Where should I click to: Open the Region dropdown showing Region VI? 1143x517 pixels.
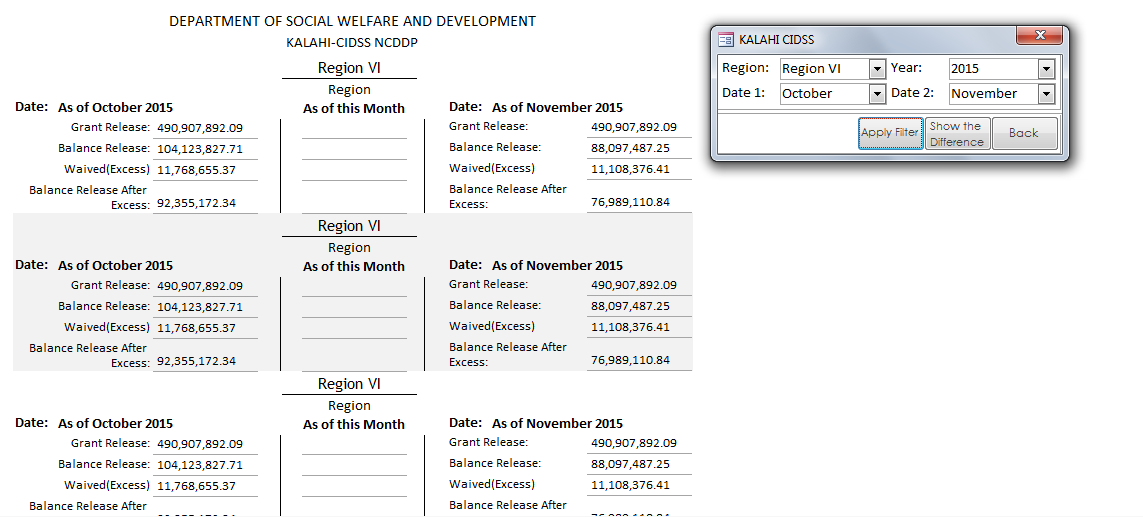(877, 69)
